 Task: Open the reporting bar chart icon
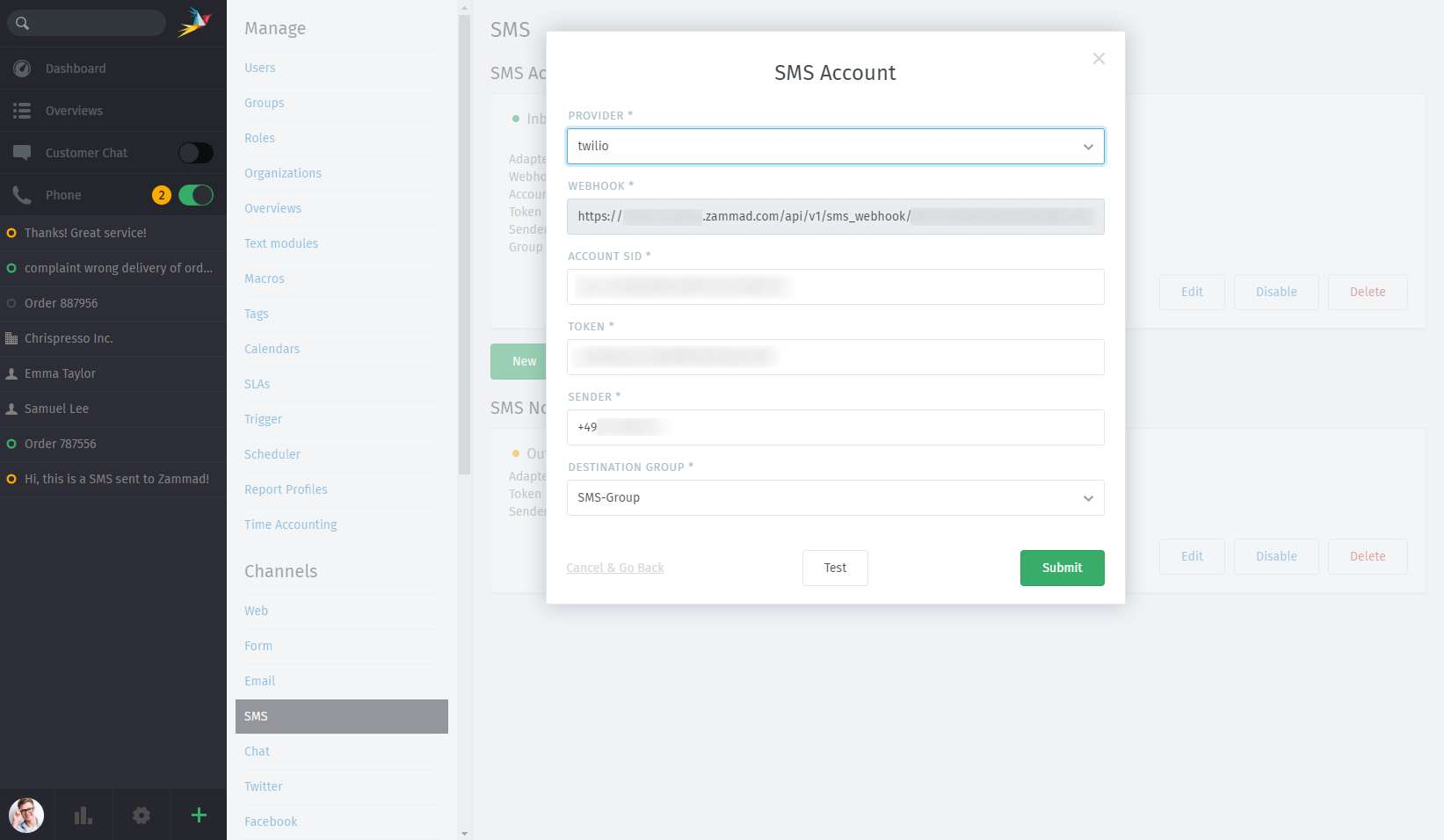83,815
